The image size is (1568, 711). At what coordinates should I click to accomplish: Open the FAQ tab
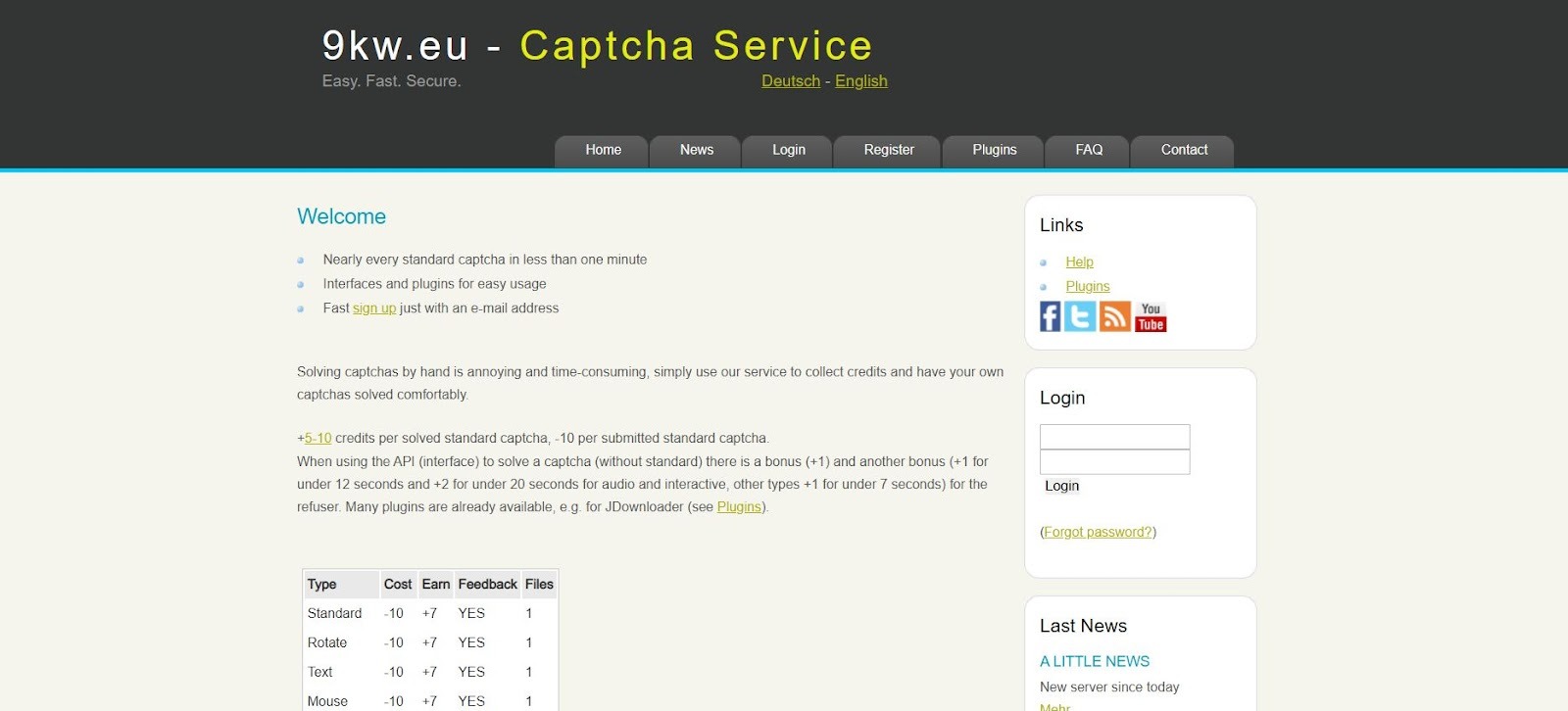click(1088, 150)
